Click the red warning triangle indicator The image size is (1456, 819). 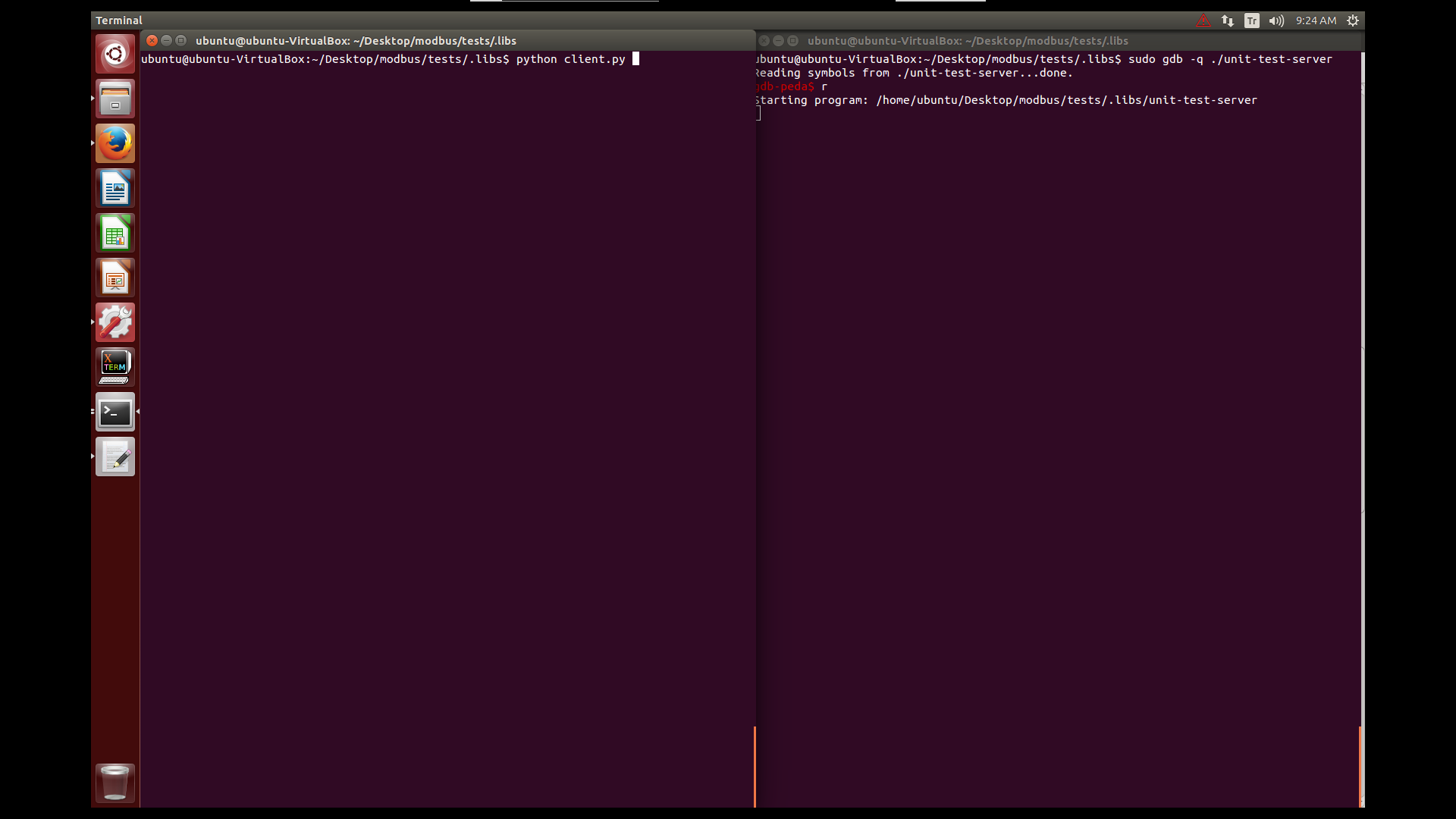pyautogui.click(x=1203, y=20)
